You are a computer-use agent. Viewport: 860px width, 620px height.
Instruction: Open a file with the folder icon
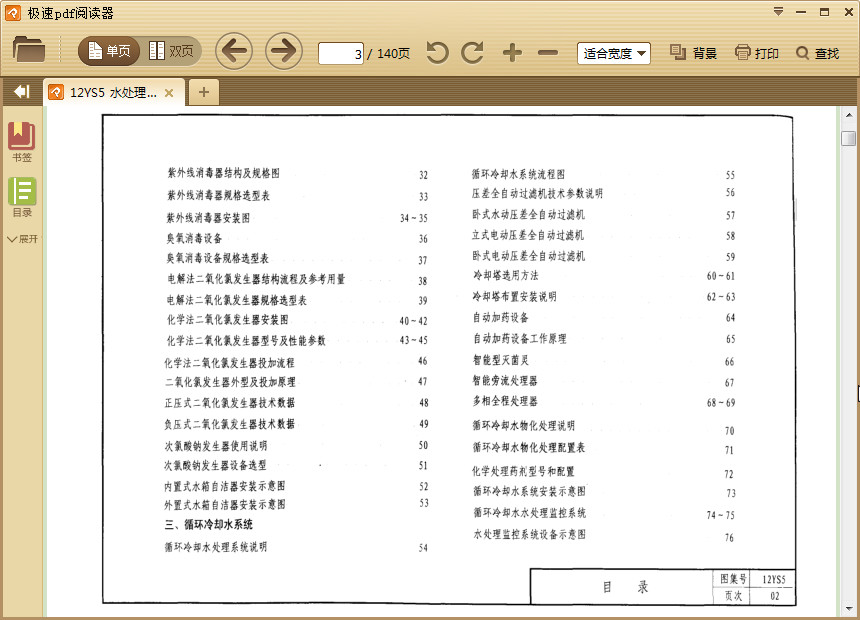(29, 50)
